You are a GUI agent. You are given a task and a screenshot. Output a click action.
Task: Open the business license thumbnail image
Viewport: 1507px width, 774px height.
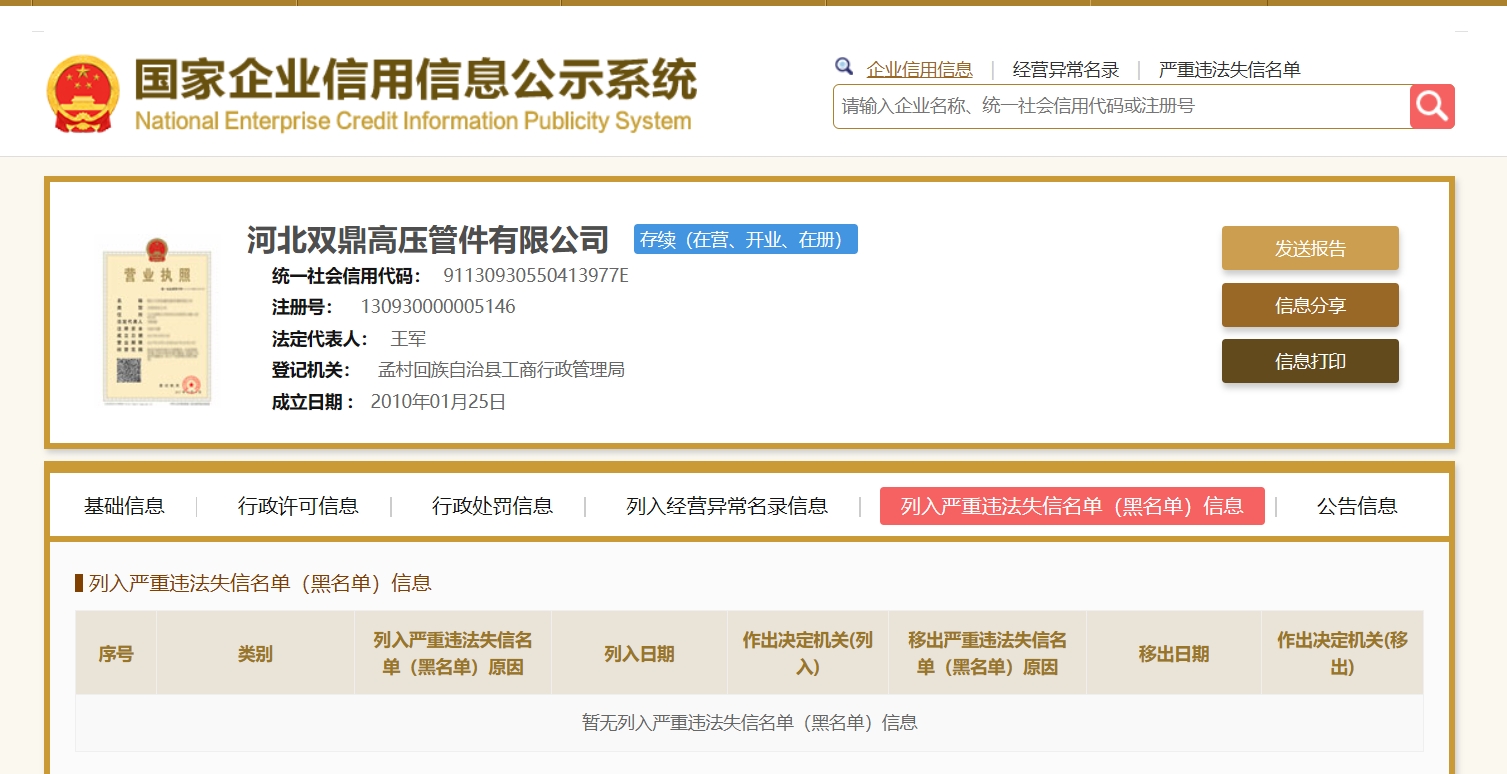point(157,320)
